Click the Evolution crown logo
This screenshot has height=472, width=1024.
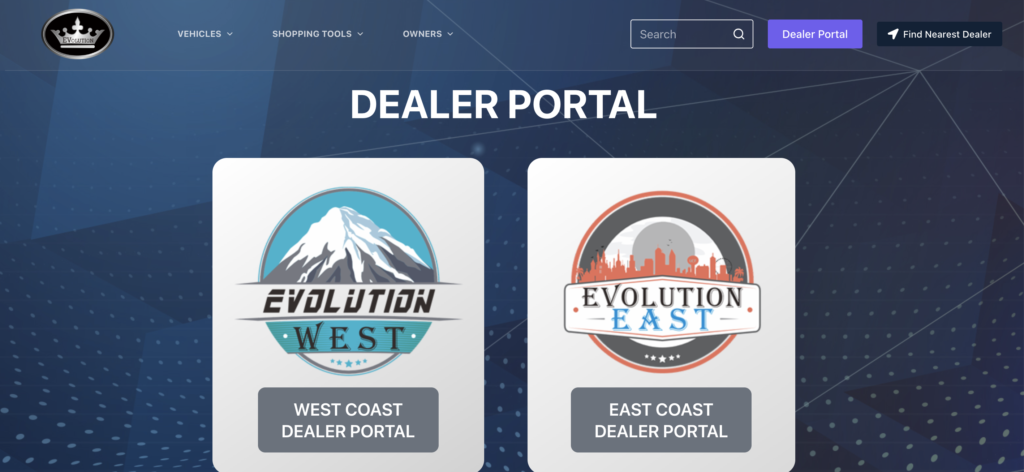pyautogui.click(x=78, y=34)
